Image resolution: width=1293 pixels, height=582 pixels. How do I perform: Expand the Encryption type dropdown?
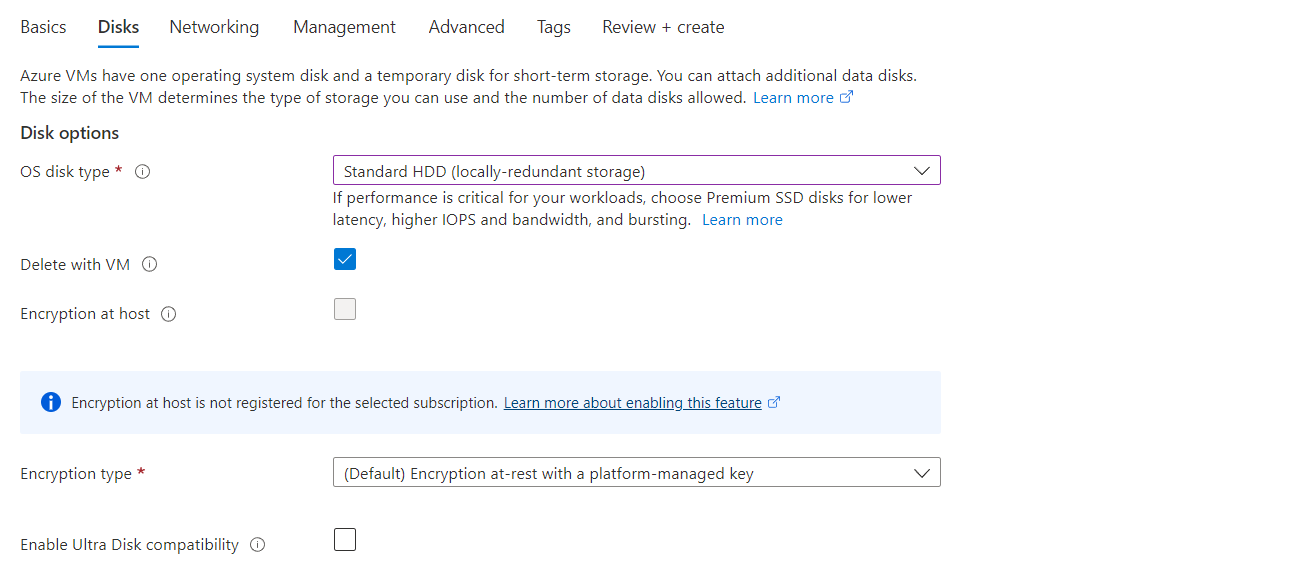click(x=636, y=473)
